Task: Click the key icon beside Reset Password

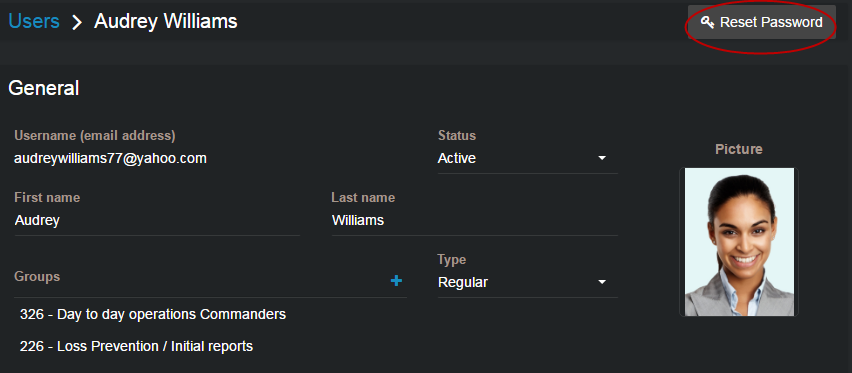Action: (x=707, y=22)
